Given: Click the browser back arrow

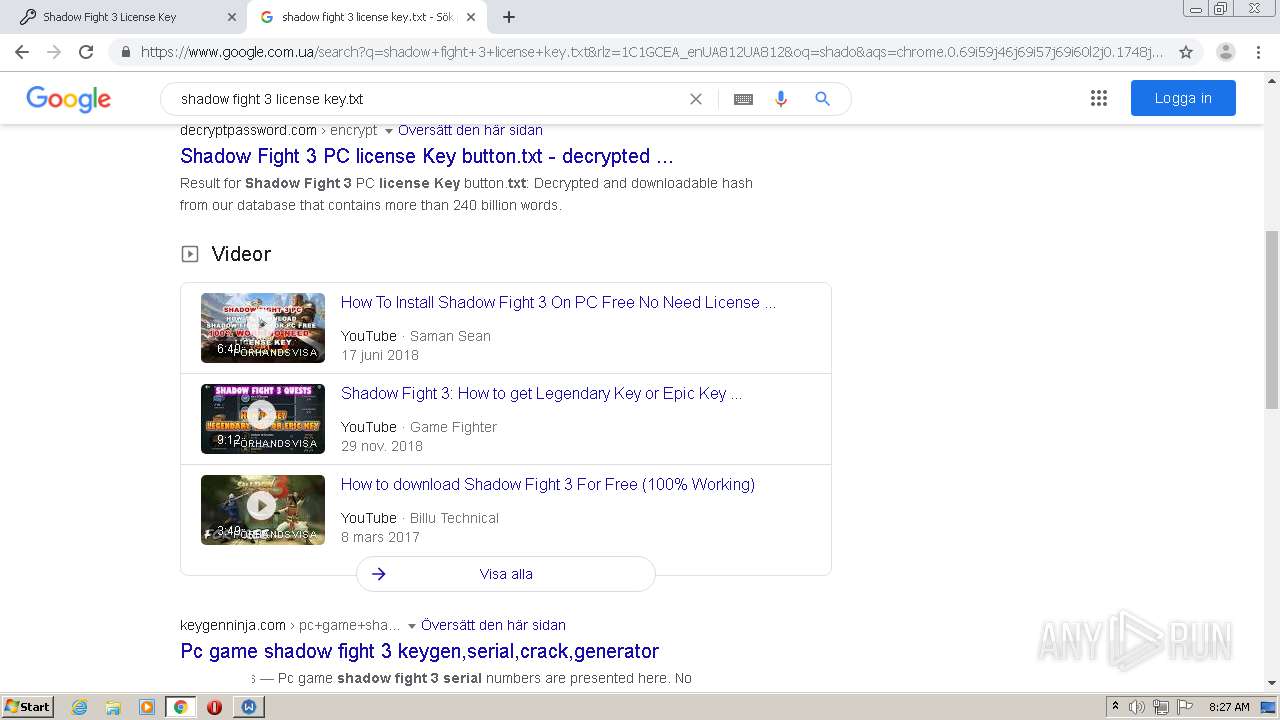Looking at the screenshot, I should (22, 52).
